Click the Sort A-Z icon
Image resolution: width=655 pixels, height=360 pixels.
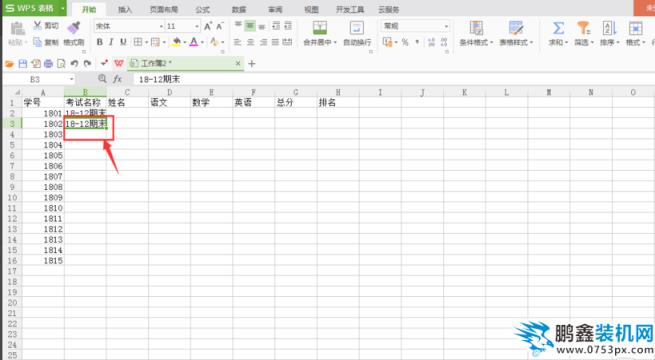coord(609,28)
